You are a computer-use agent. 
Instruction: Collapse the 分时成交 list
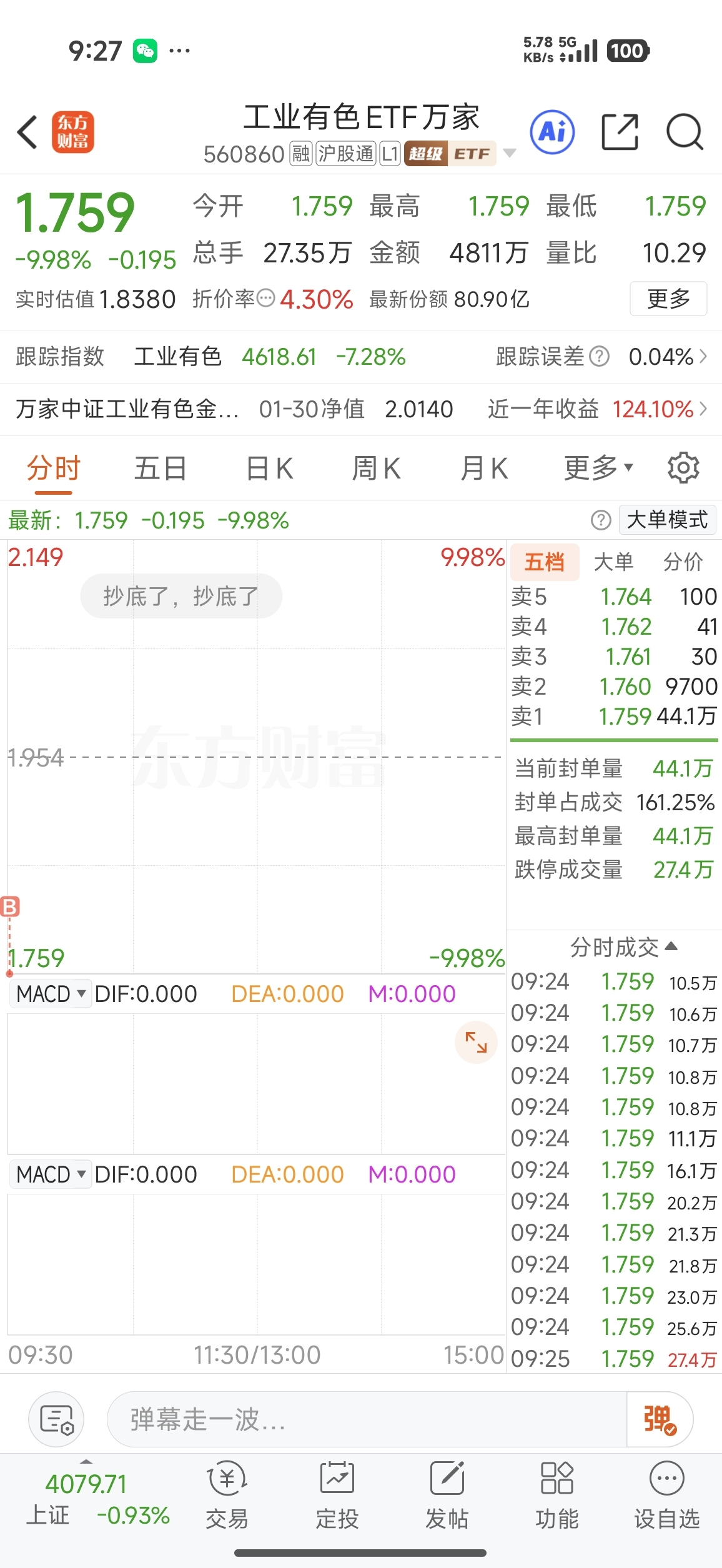click(x=623, y=947)
